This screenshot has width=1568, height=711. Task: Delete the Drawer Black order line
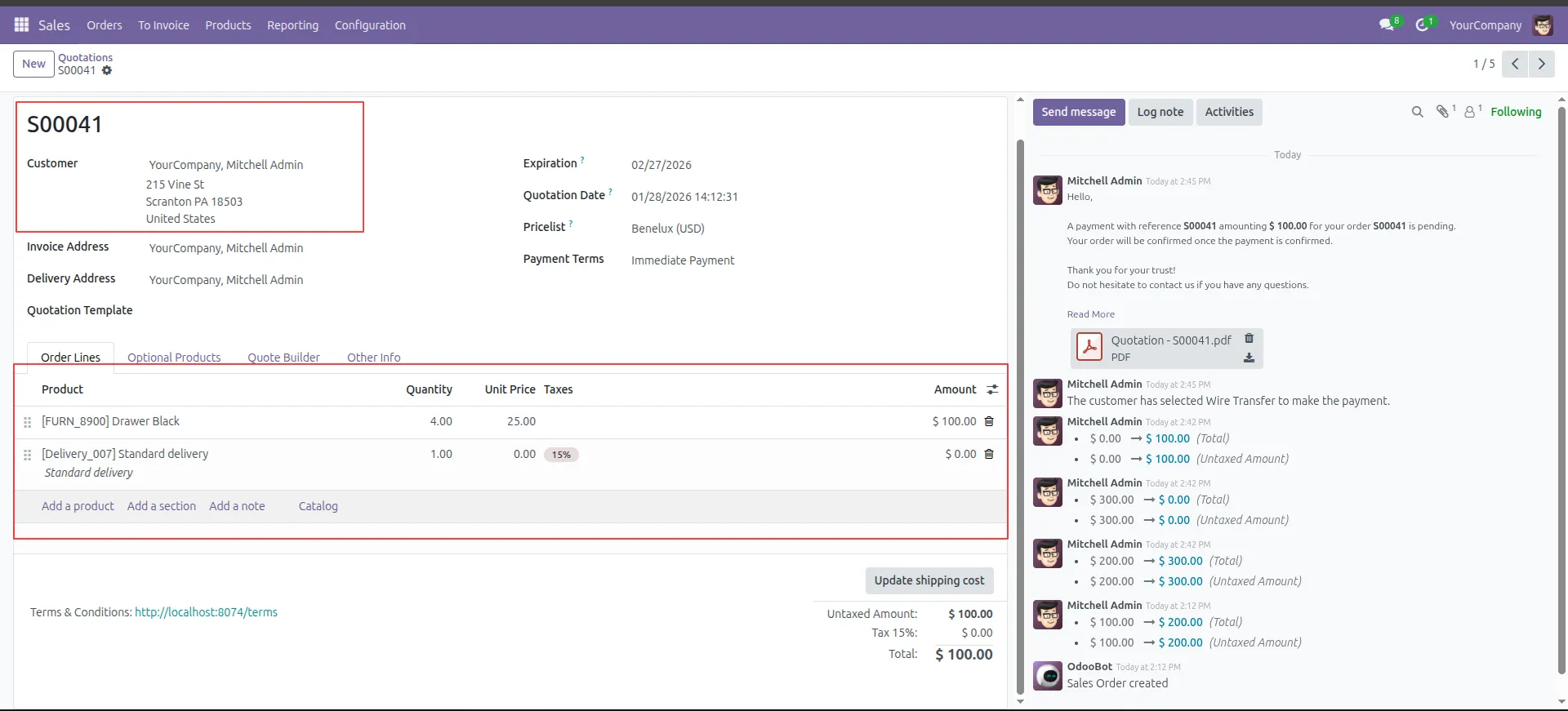[989, 421]
